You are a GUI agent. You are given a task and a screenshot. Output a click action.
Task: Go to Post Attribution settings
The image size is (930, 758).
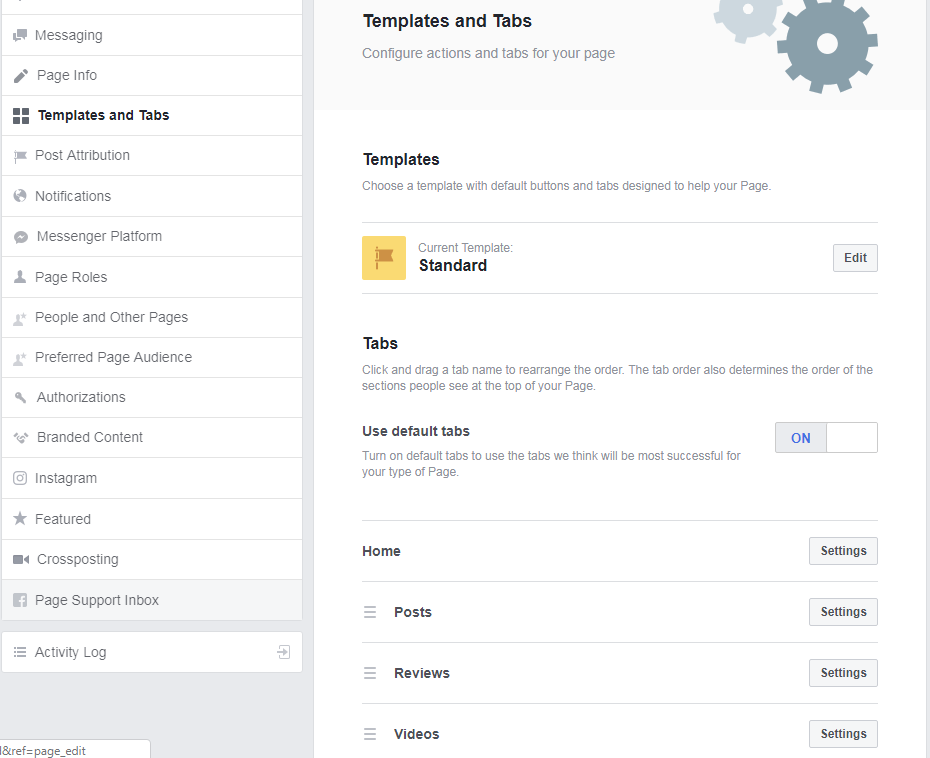tap(152, 155)
